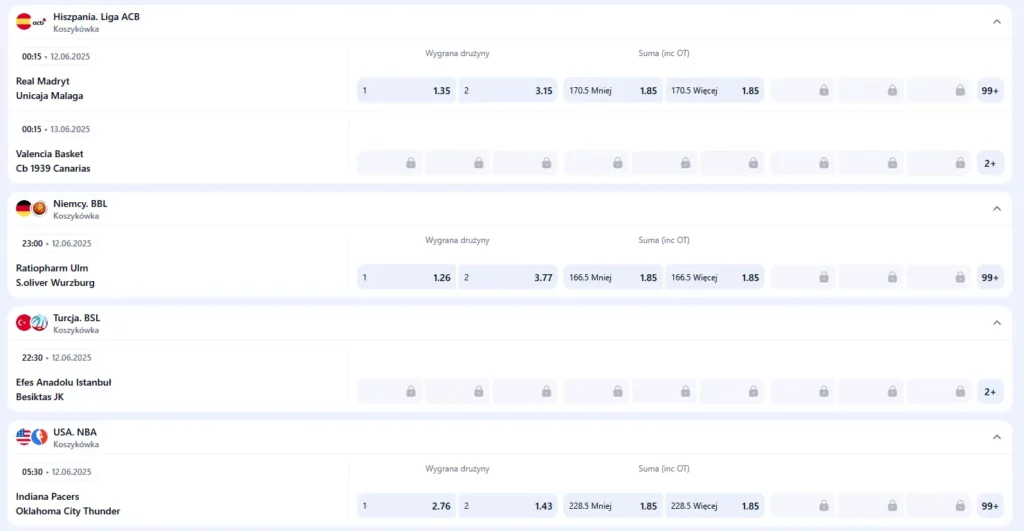The image size is (1024, 531).
Task: Collapse the Hiszpania Liga ACB section
Action: (996, 22)
